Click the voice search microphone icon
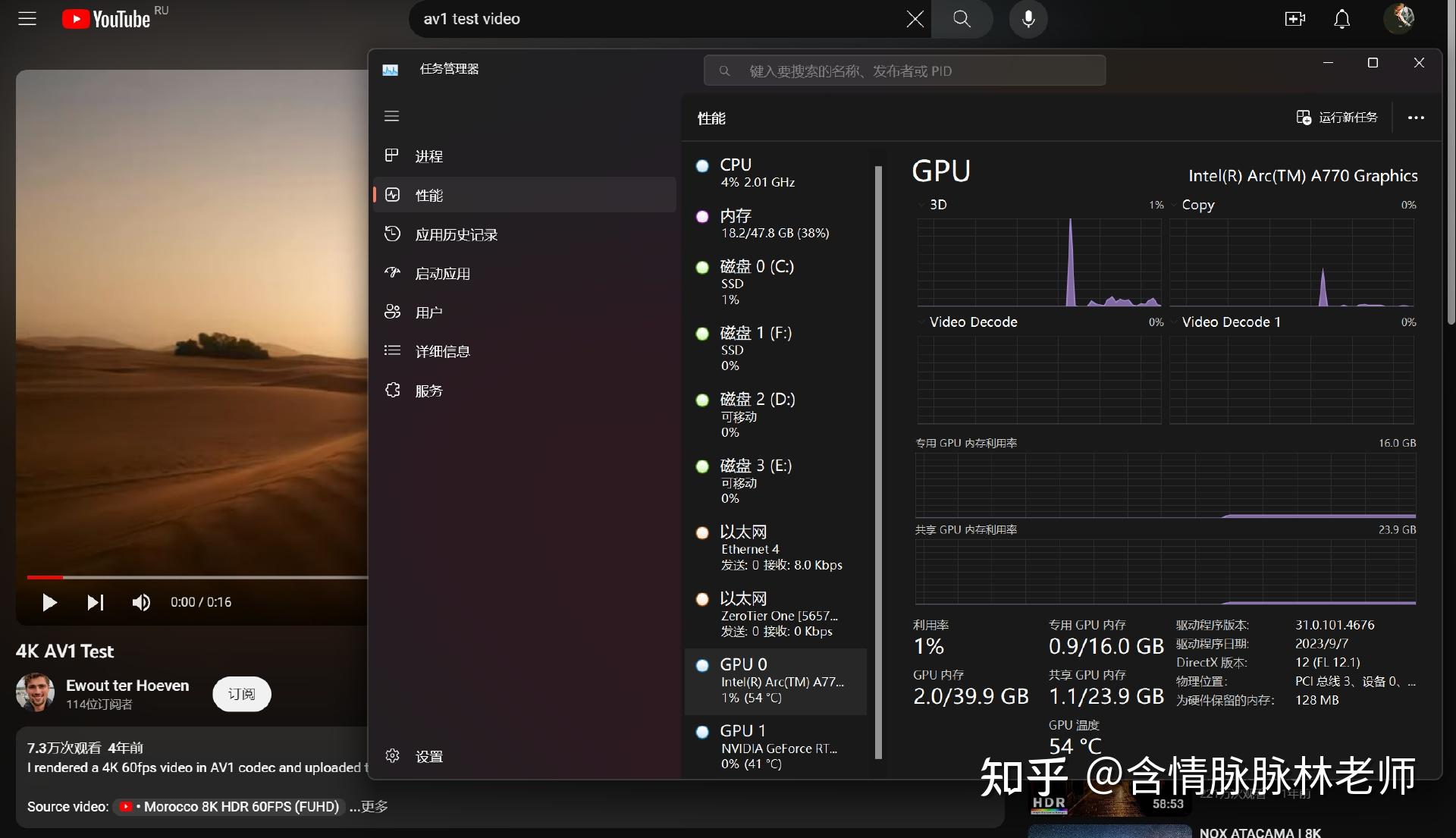1456x838 pixels. pyautogui.click(x=1028, y=19)
